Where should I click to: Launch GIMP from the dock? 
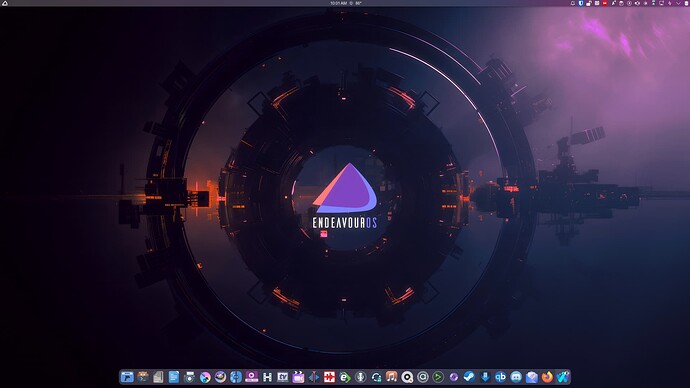[220, 377]
